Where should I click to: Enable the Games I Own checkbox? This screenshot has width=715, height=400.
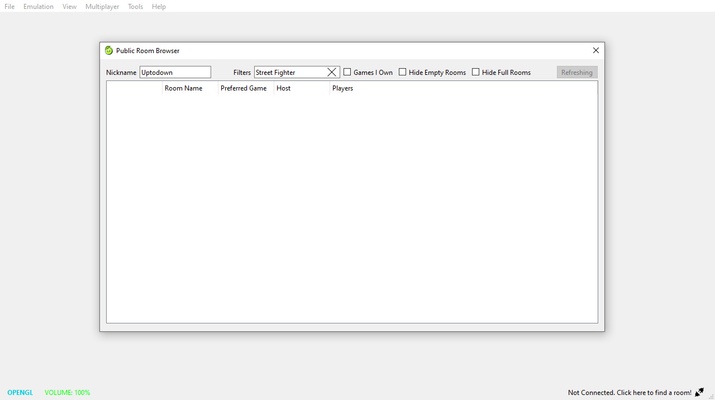point(347,72)
